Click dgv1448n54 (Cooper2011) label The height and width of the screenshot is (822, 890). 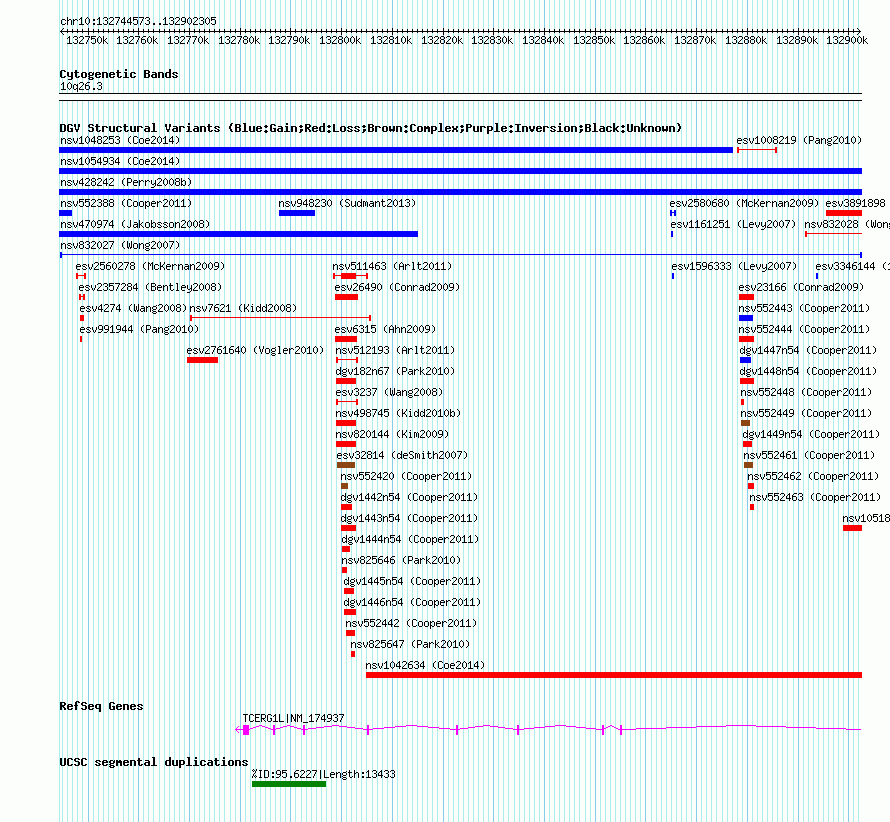[808, 371]
